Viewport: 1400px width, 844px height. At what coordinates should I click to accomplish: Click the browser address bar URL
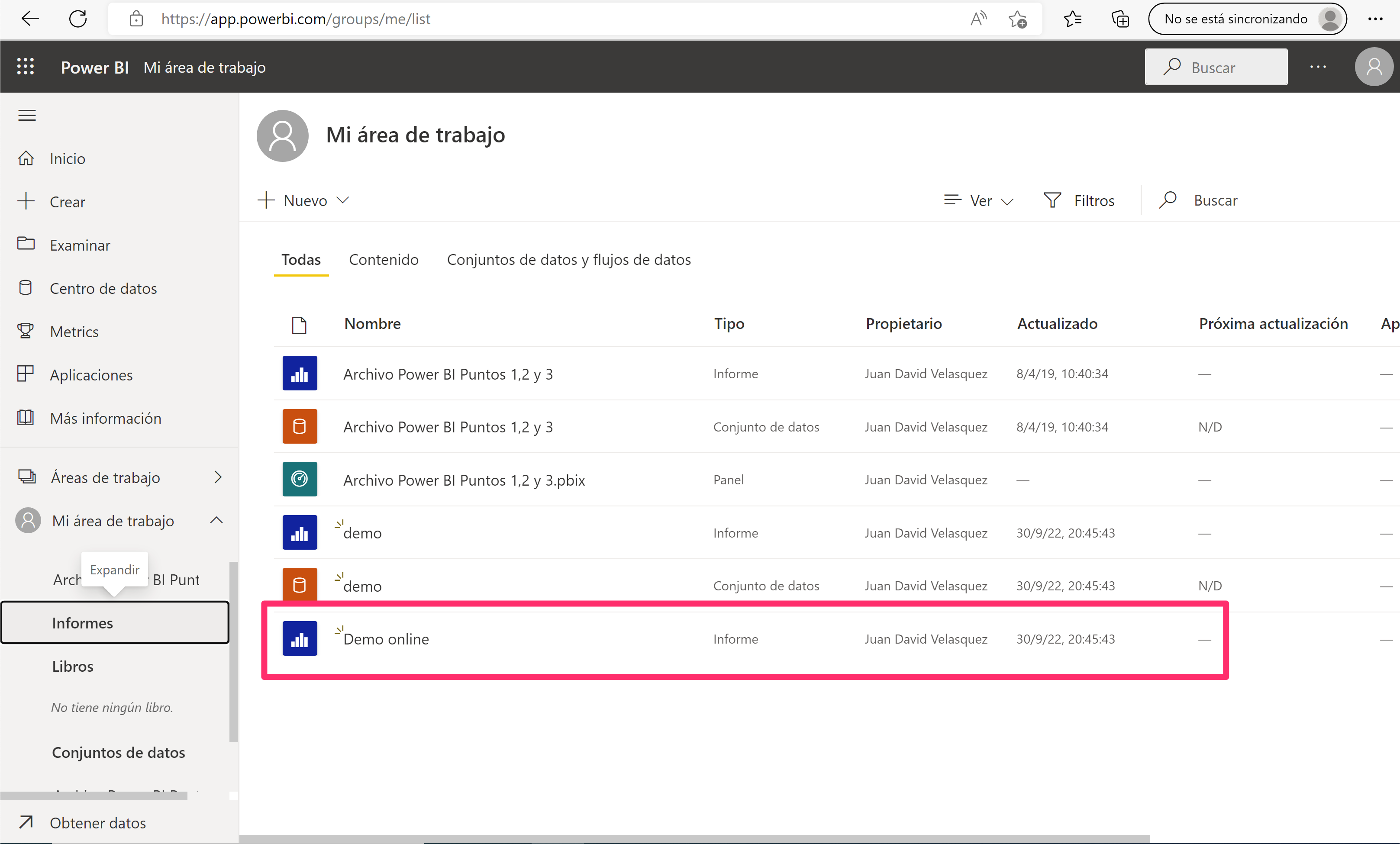tap(295, 19)
